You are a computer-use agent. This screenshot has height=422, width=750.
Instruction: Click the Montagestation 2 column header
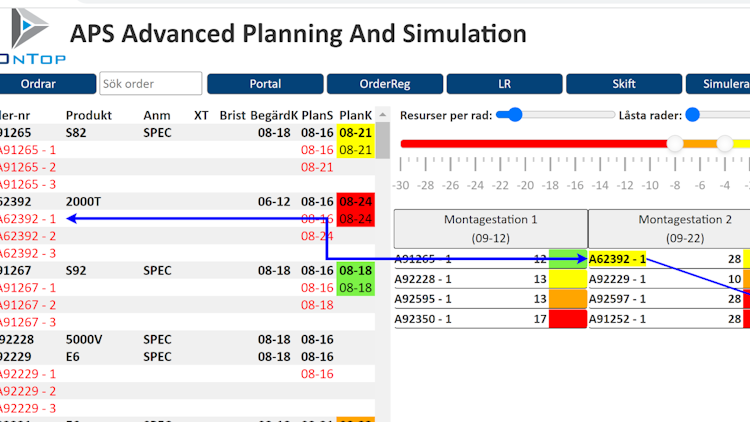pyautogui.click(x=669, y=229)
